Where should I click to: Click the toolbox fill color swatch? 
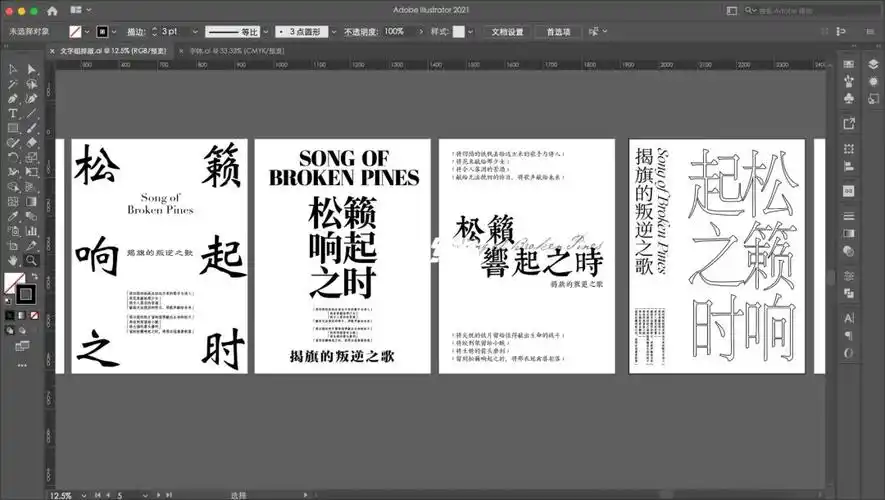14,282
